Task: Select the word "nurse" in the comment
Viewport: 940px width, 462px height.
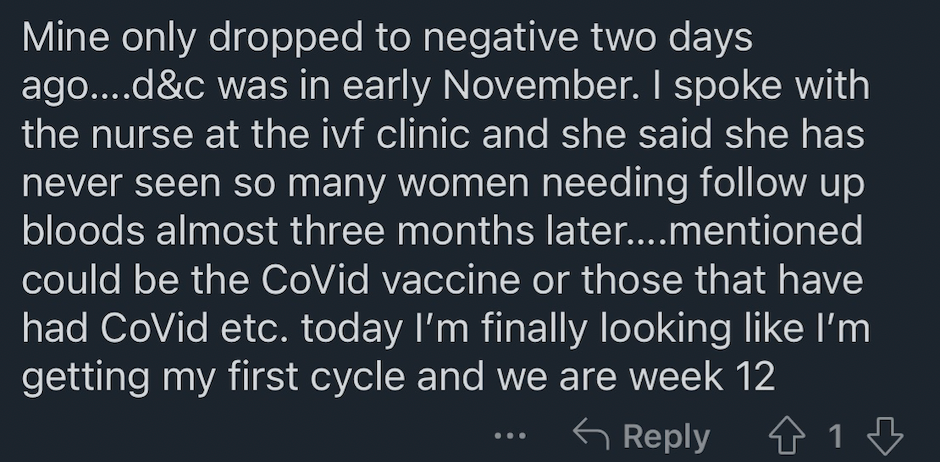Action: tap(142, 136)
